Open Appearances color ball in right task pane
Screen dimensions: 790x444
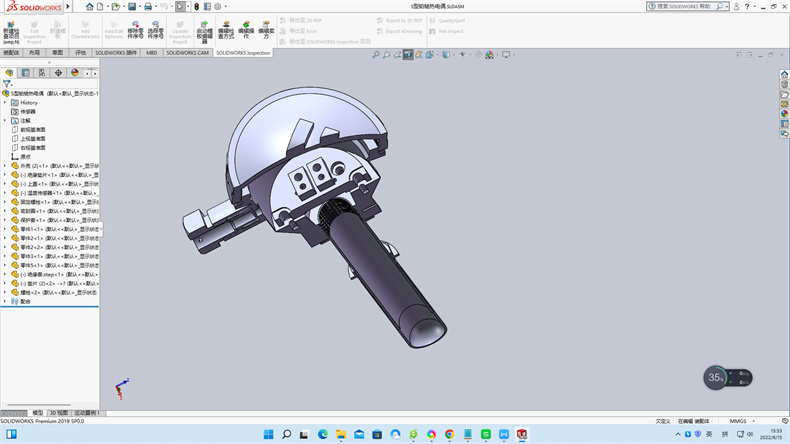[785, 113]
